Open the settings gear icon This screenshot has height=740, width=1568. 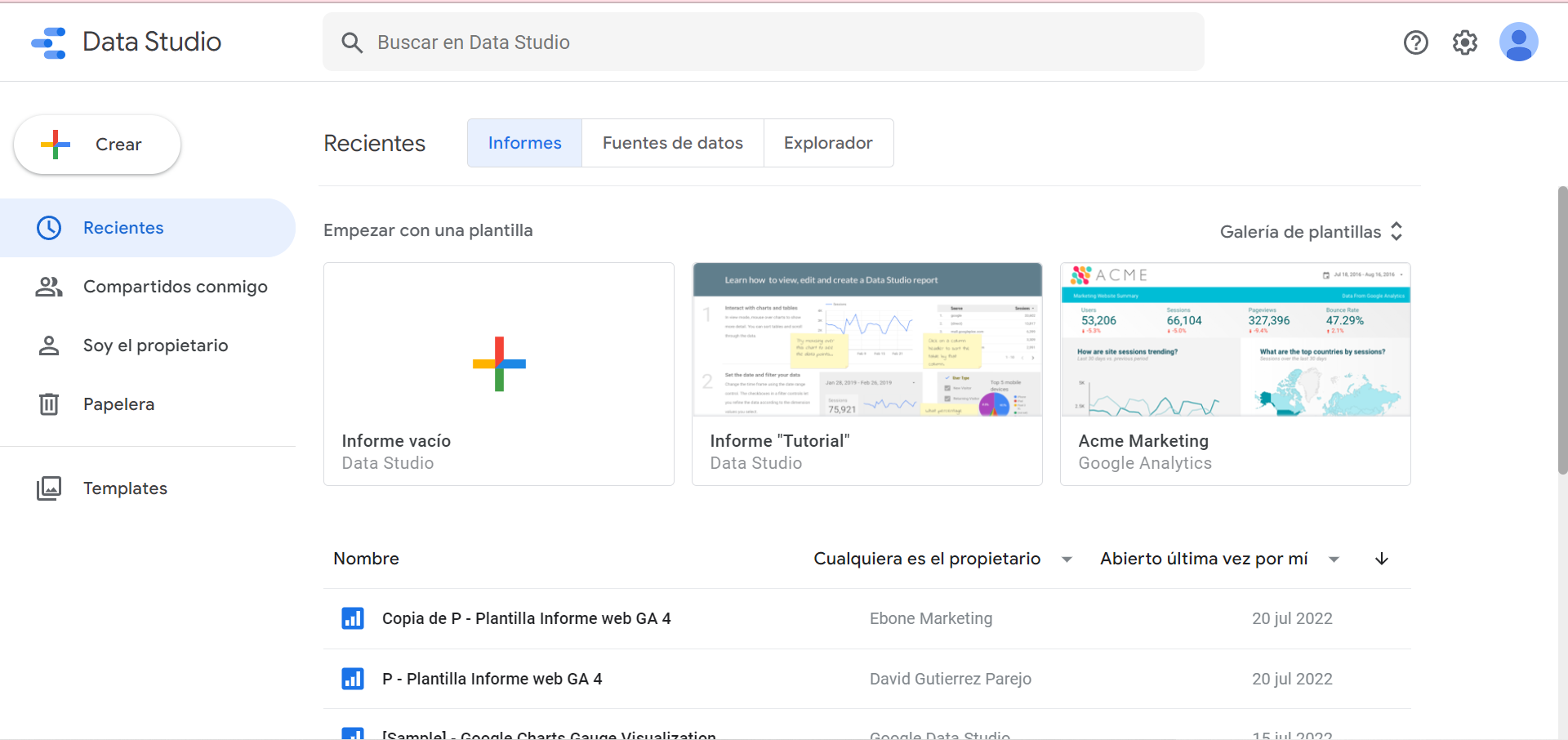click(1464, 42)
